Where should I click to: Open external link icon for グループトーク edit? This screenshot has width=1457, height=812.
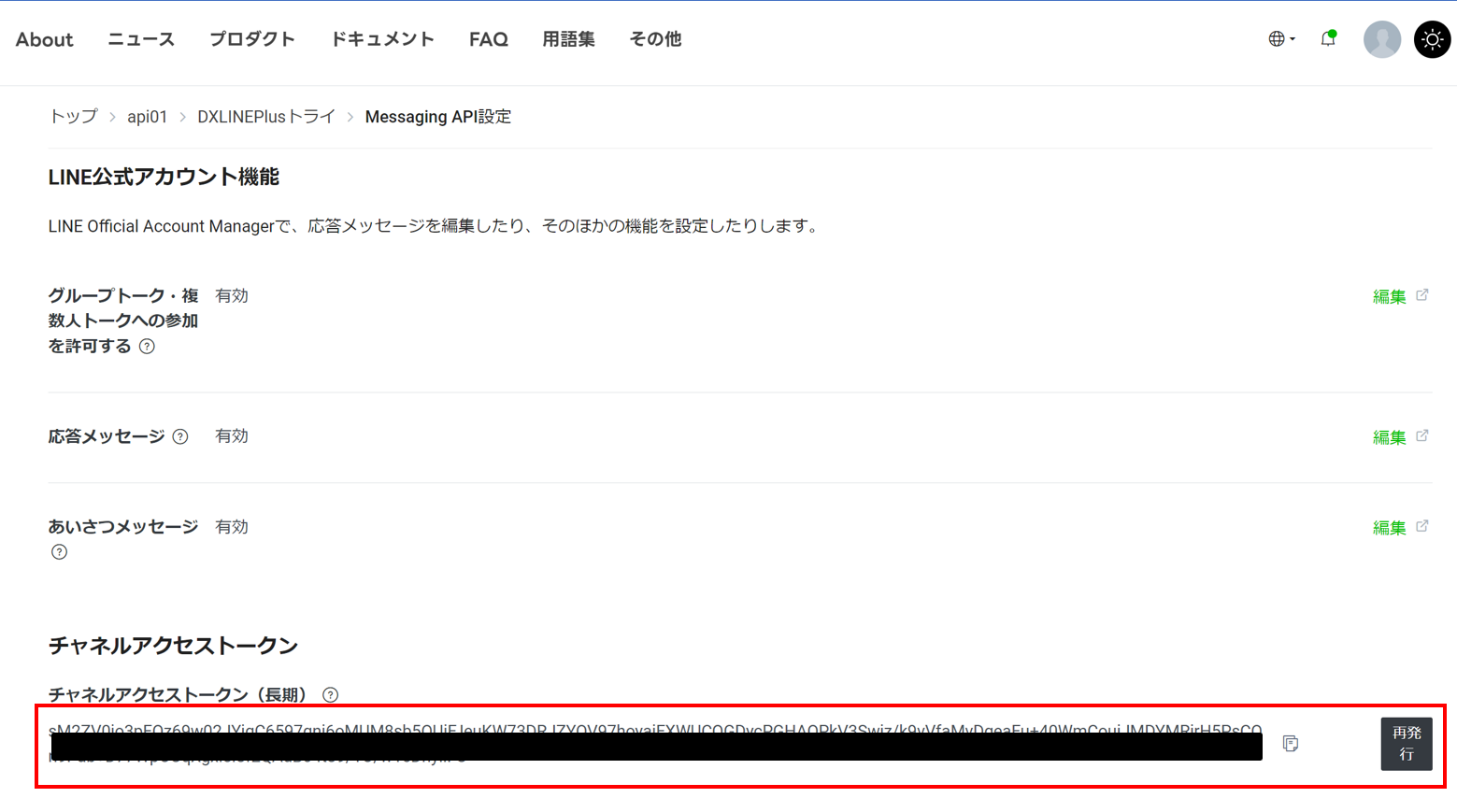pos(1422,295)
